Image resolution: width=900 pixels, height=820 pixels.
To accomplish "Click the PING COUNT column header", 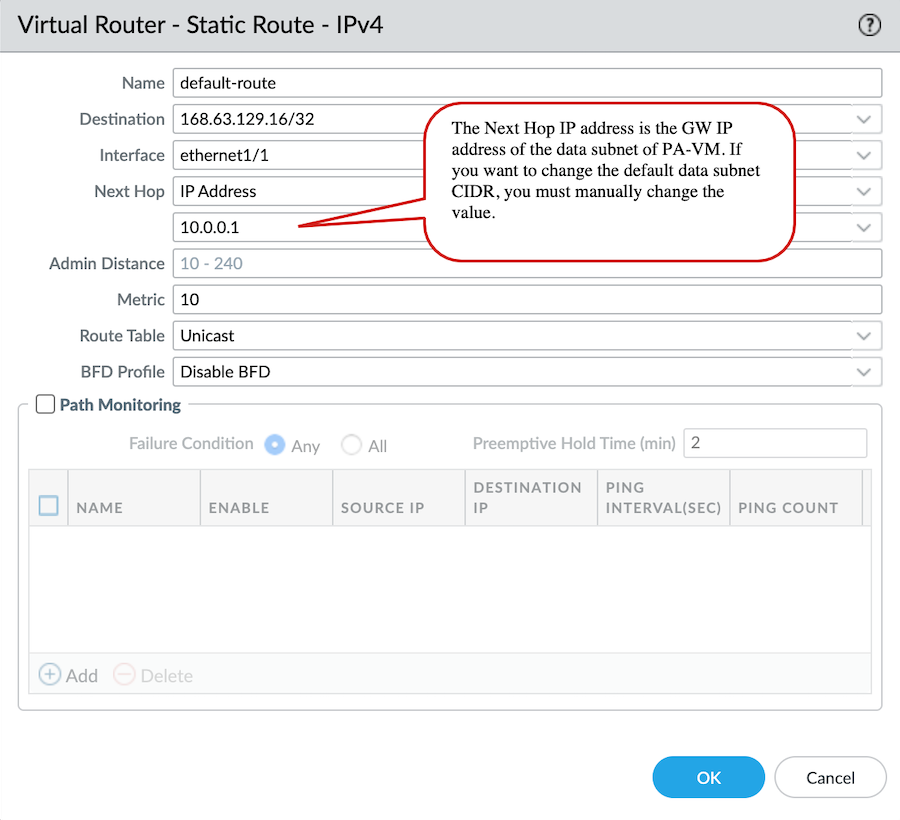I will pyautogui.click(x=788, y=507).
